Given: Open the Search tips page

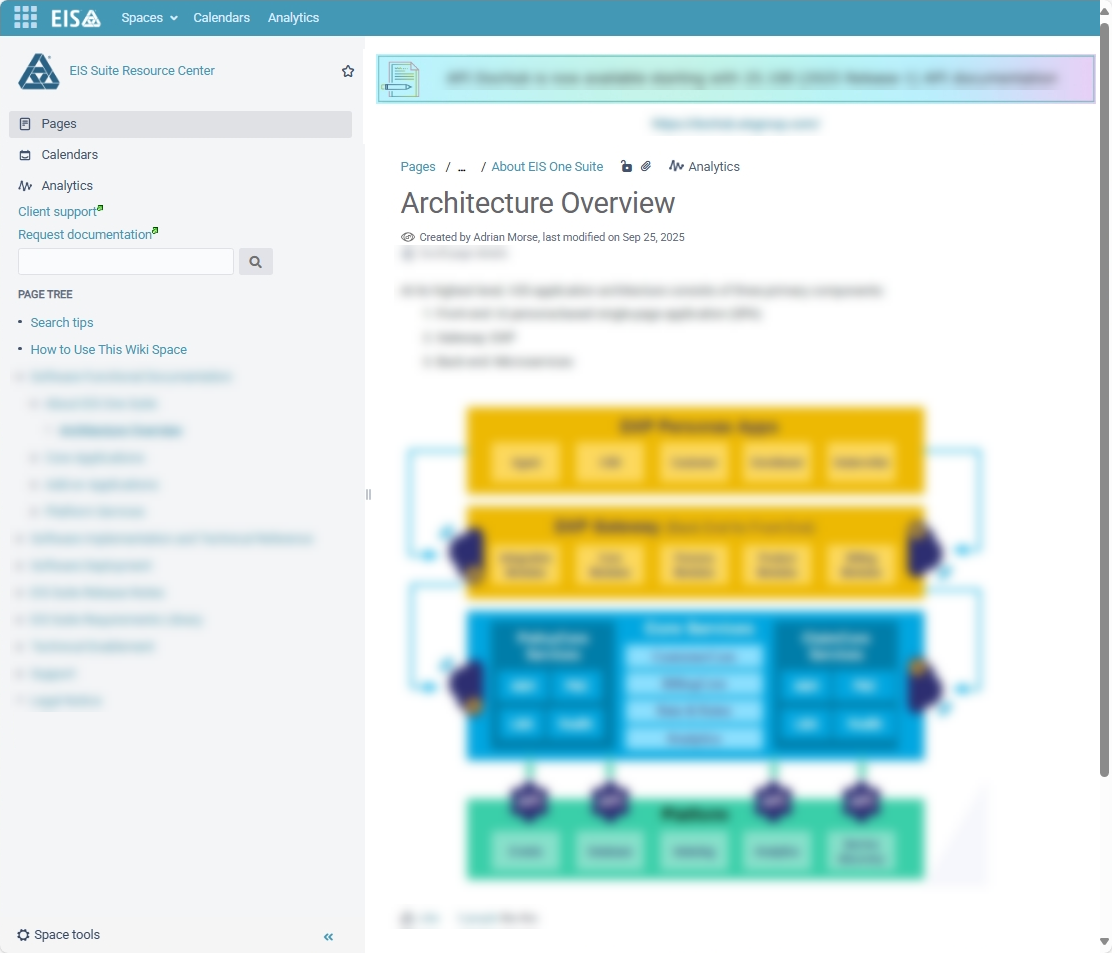Looking at the screenshot, I should coord(62,323).
